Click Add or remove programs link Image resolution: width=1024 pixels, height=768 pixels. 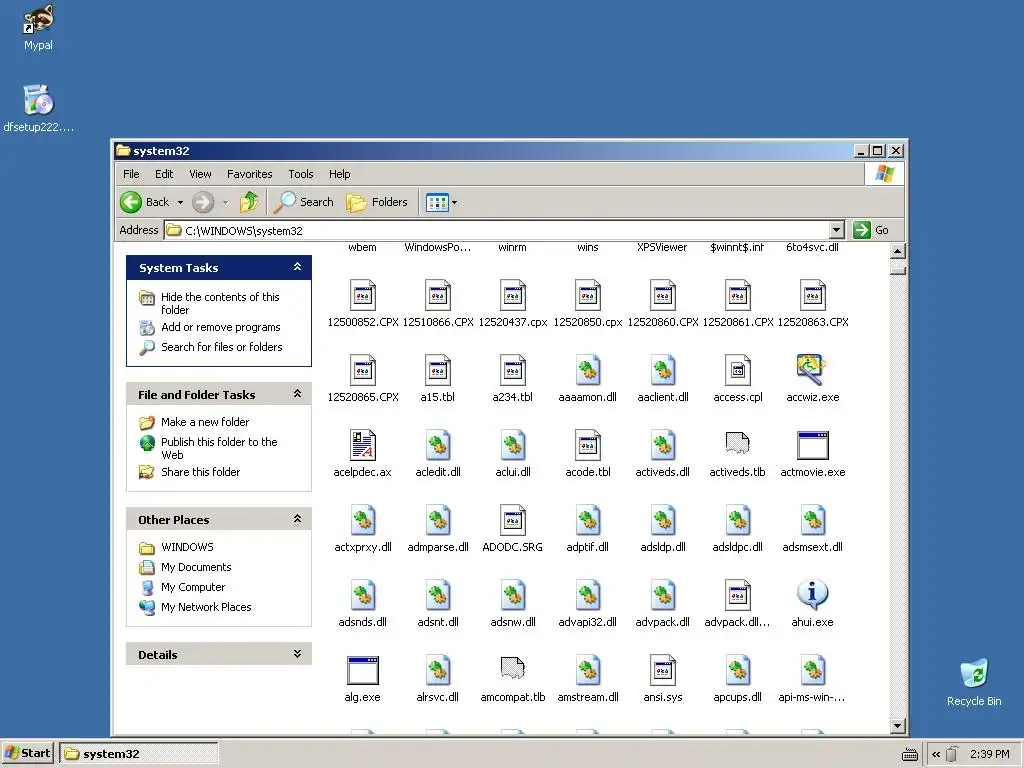(x=221, y=327)
